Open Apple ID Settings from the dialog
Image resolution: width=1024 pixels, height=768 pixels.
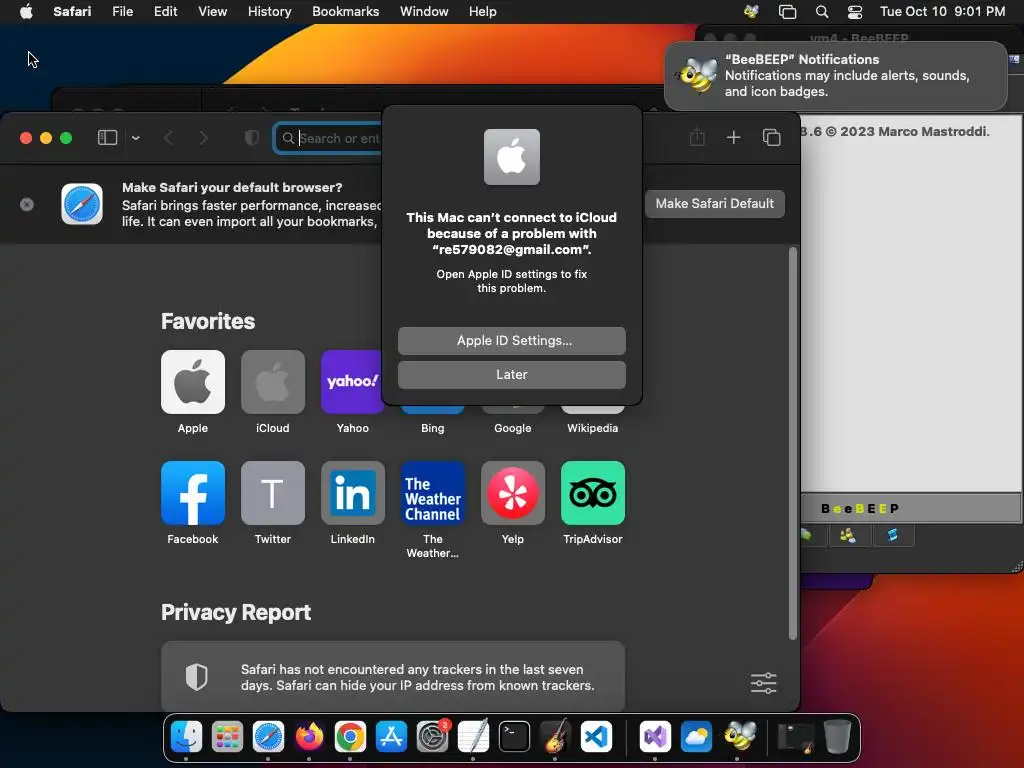pyautogui.click(x=511, y=340)
